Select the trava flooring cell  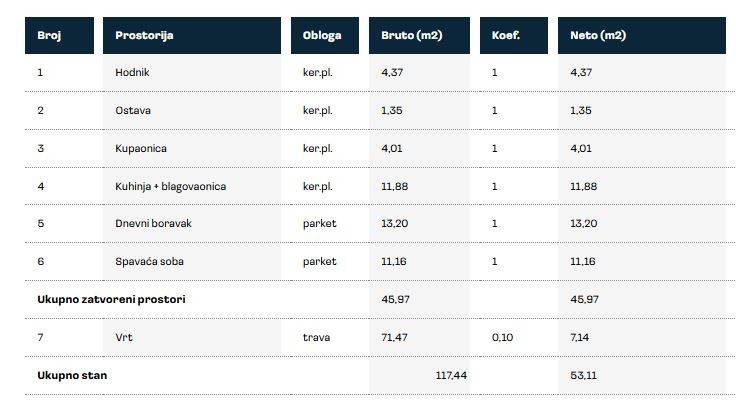pos(316,337)
